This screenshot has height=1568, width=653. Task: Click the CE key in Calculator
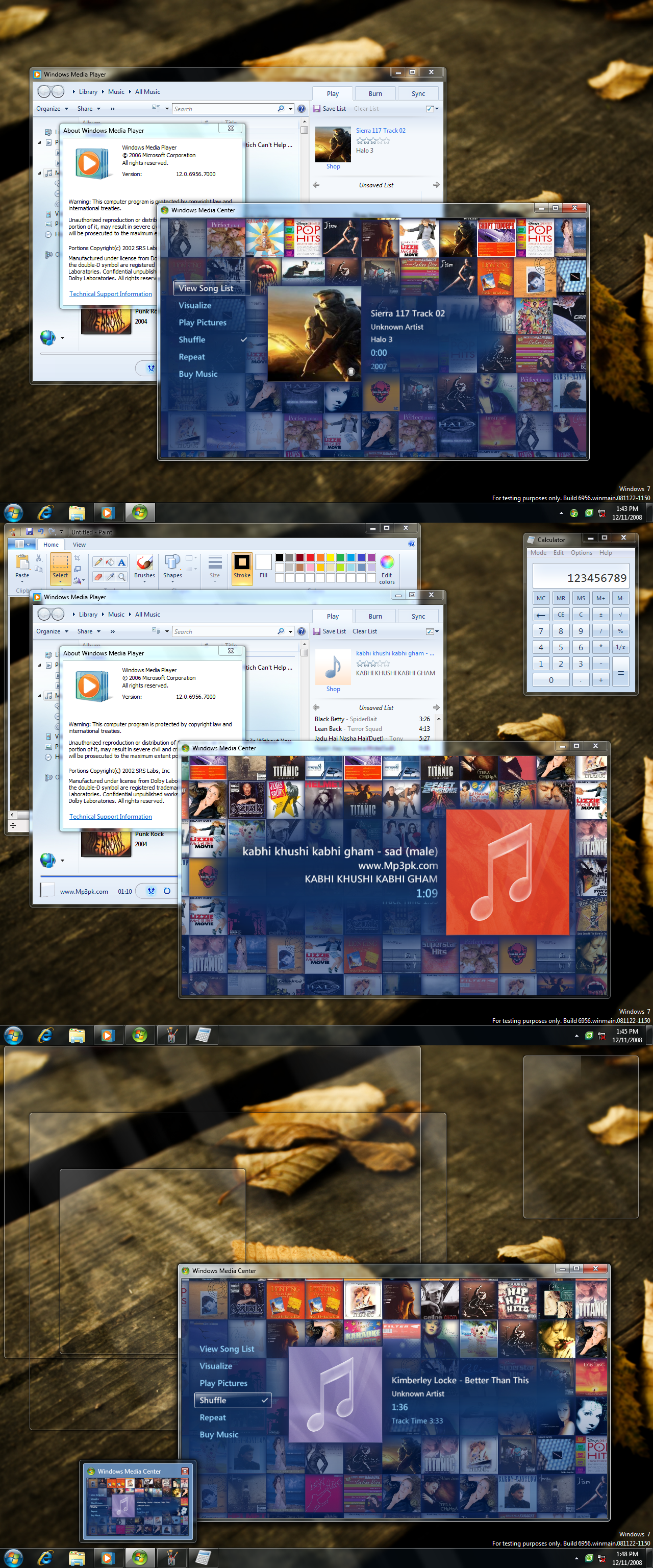click(561, 614)
